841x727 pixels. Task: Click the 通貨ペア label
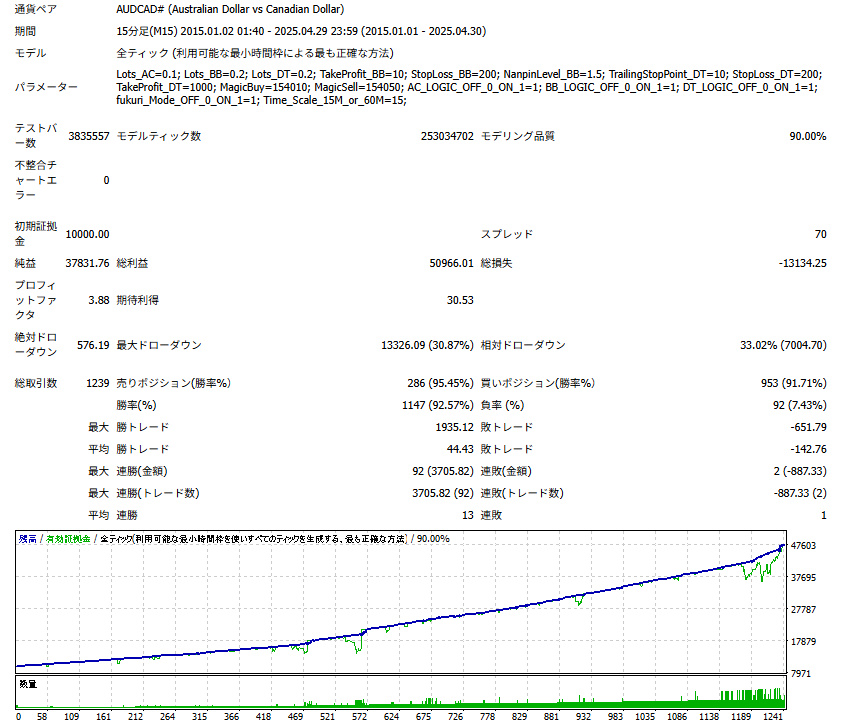(35, 9)
